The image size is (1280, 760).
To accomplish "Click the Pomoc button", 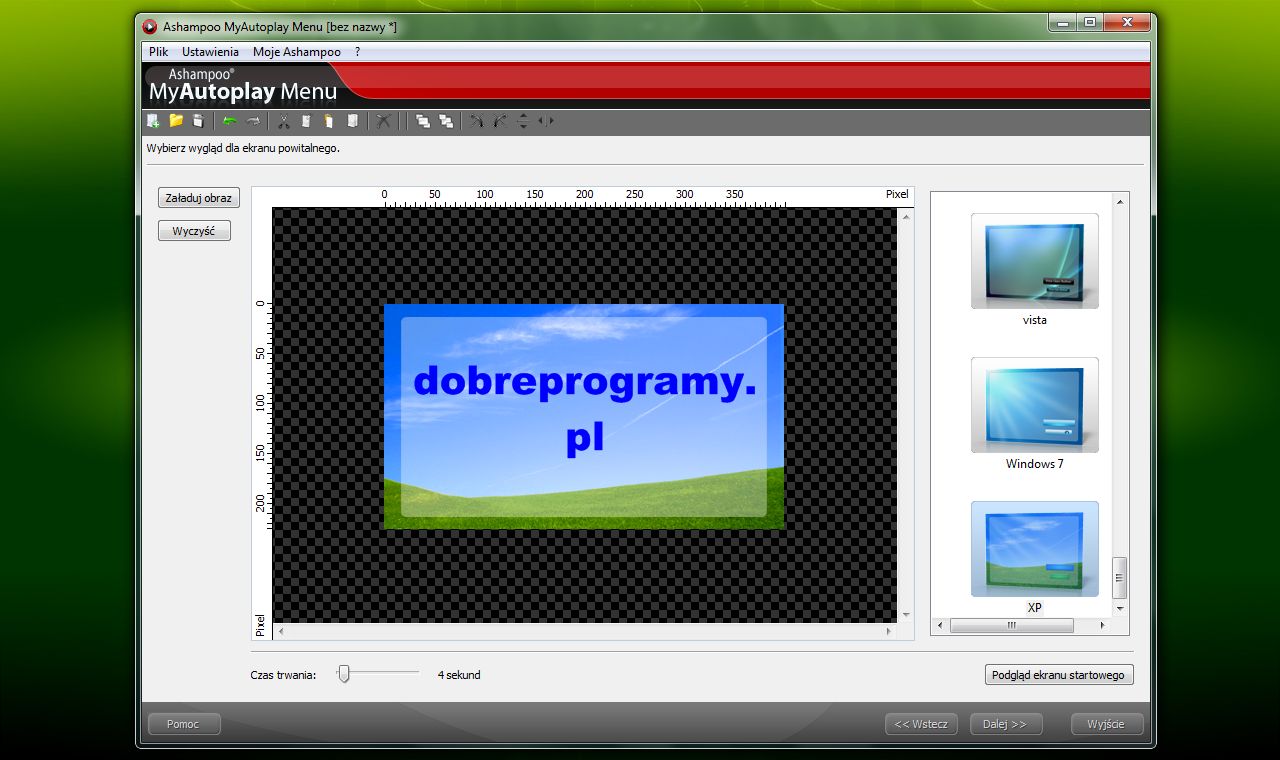I will coord(184,724).
